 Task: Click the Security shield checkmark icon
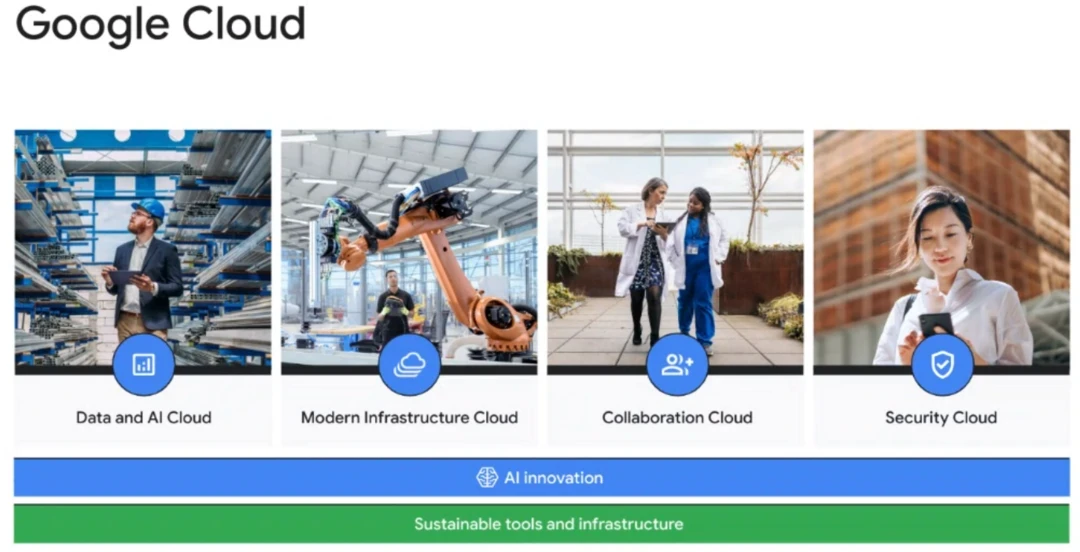(x=942, y=365)
